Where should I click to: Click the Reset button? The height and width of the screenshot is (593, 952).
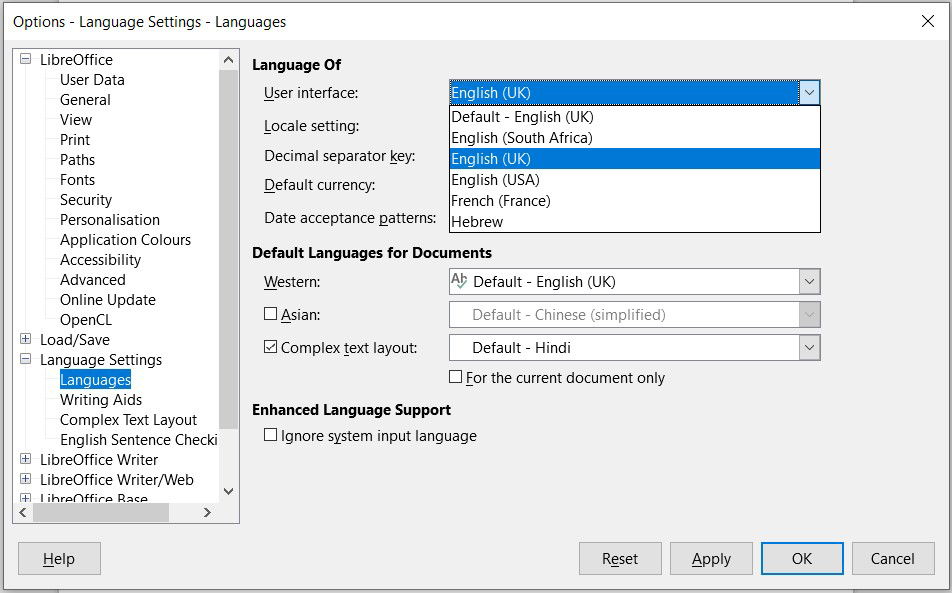click(x=620, y=558)
